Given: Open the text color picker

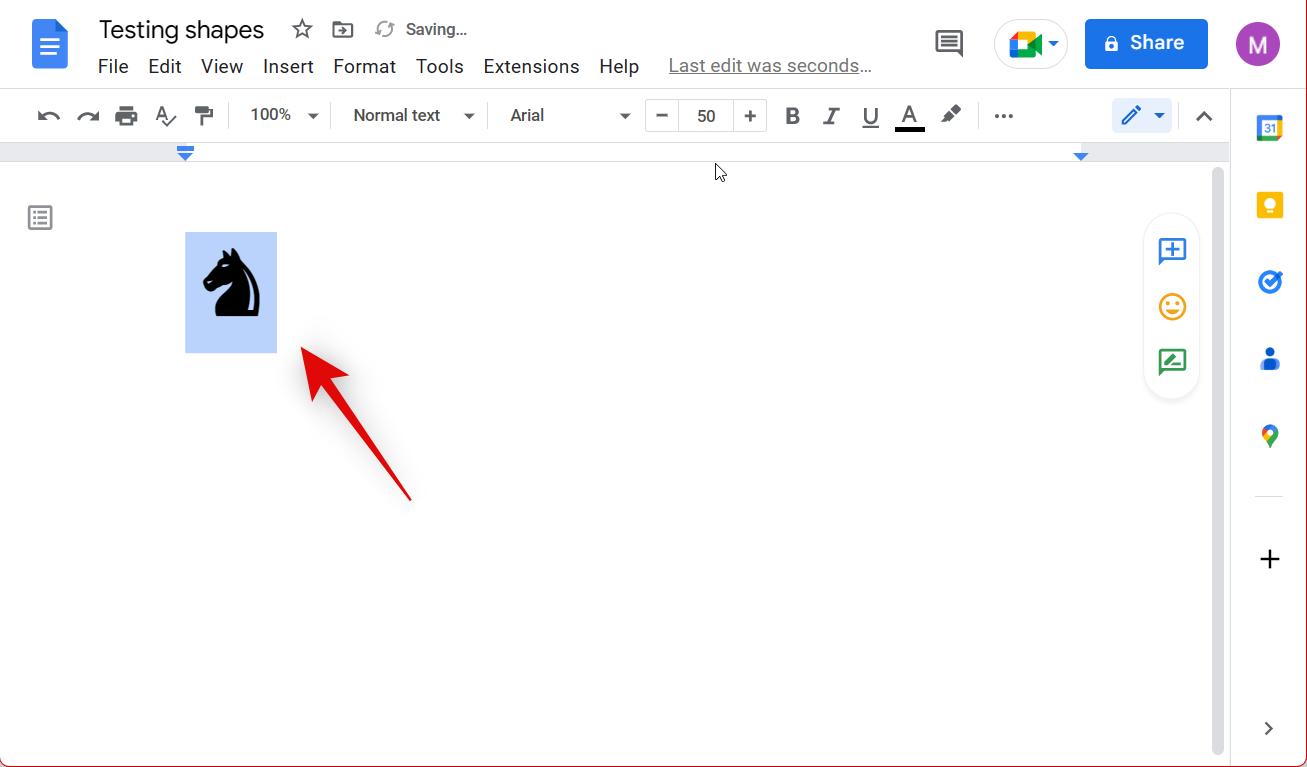Looking at the screenshot, I should pyautogui.click(x=909, y=116).
